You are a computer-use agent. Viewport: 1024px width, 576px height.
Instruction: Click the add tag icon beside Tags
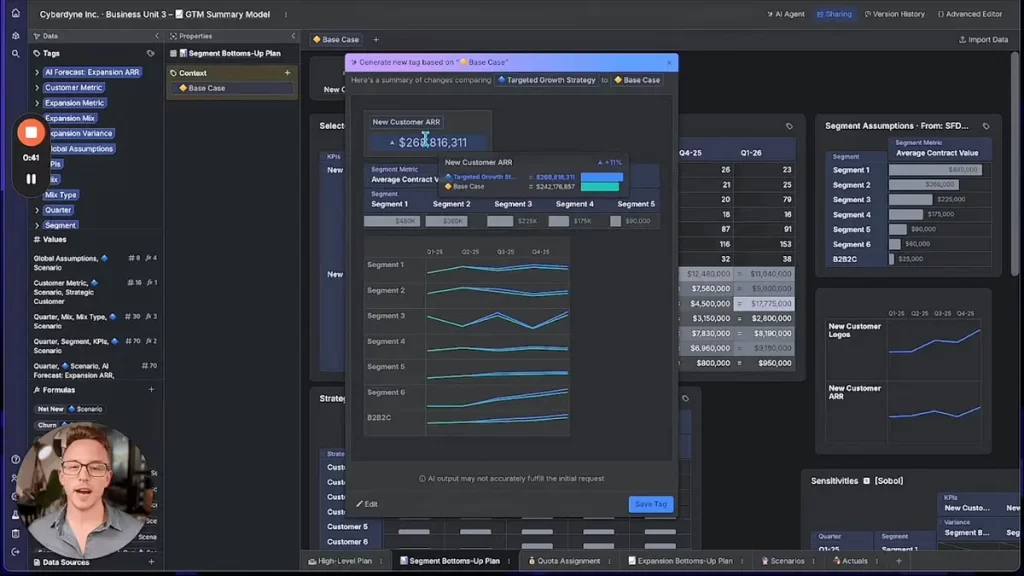(151, 53)
